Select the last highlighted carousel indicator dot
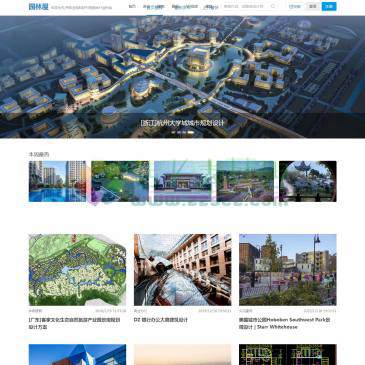This screenshot has width=365, height=365. pos(190,132)
